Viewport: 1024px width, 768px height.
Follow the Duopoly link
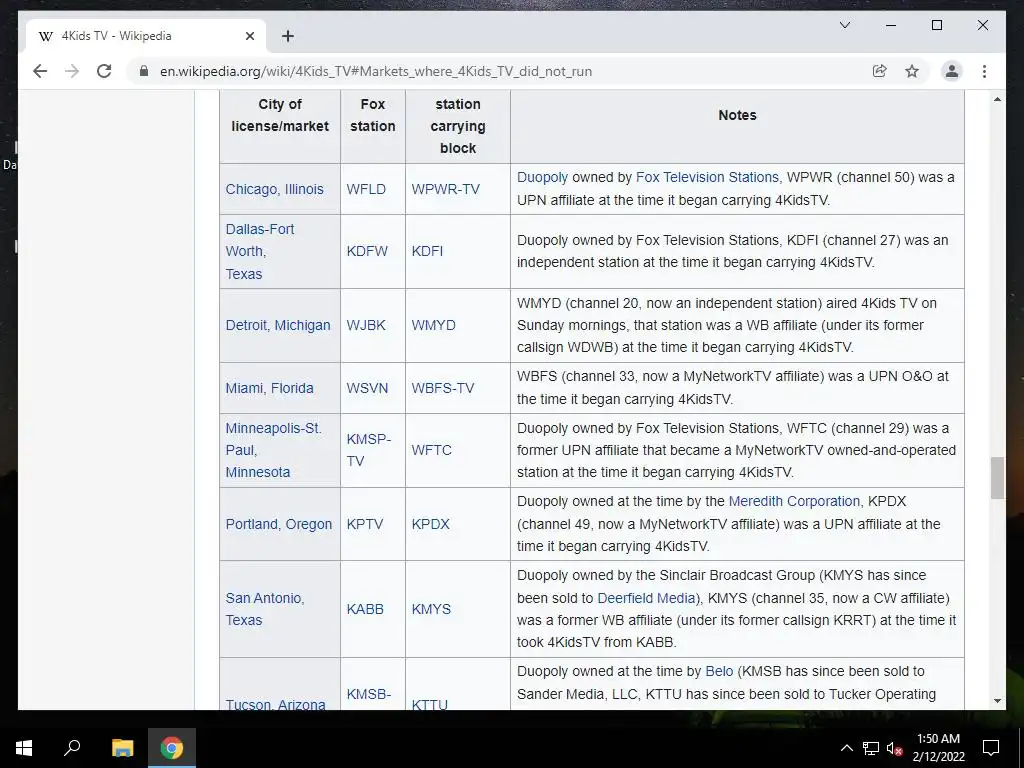542,178
